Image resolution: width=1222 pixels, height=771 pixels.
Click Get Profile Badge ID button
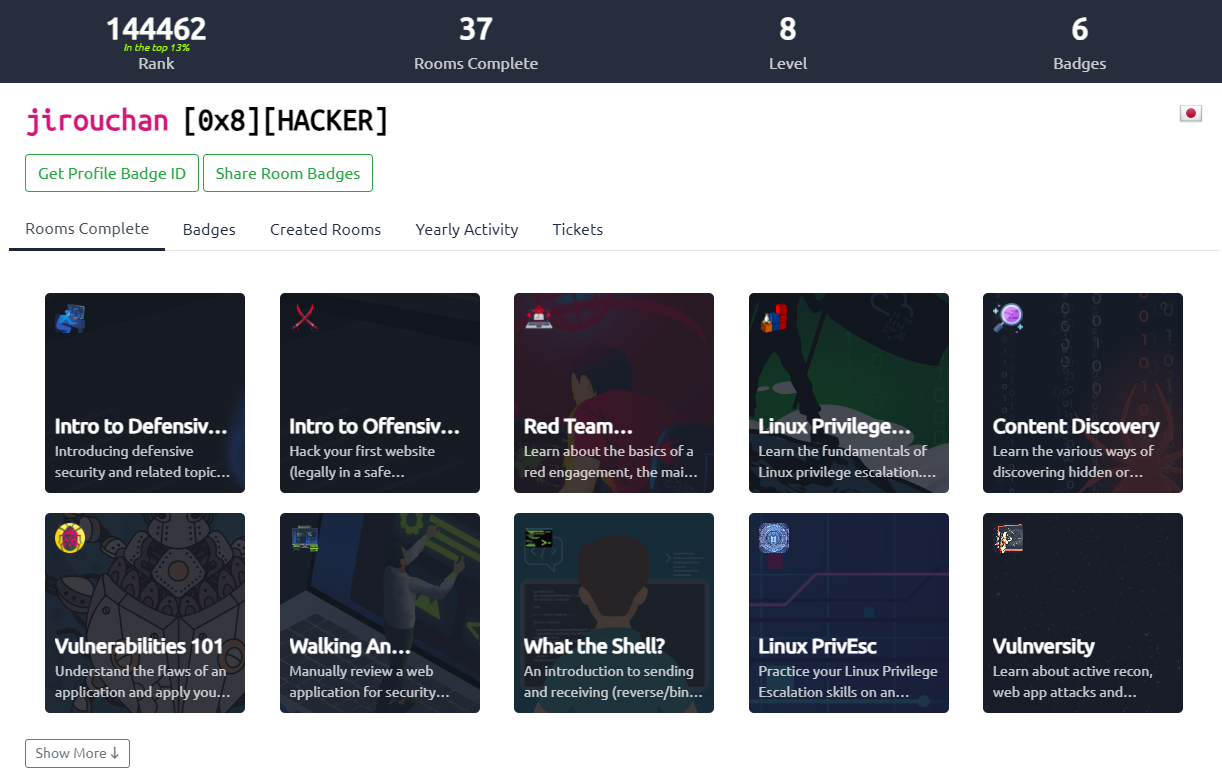(x=112, y=173)
